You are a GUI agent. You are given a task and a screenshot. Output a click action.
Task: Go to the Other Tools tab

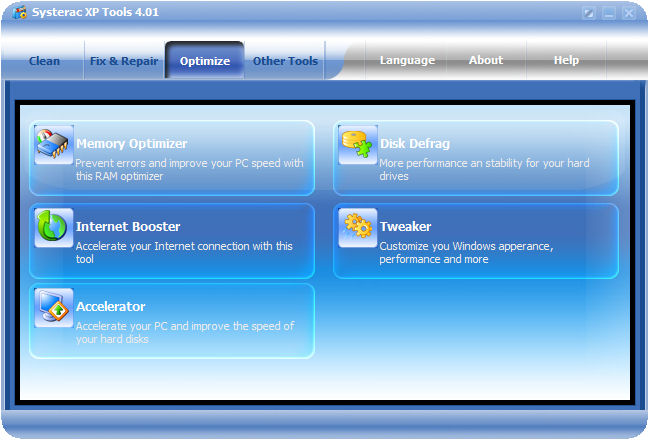pos(285,61)
